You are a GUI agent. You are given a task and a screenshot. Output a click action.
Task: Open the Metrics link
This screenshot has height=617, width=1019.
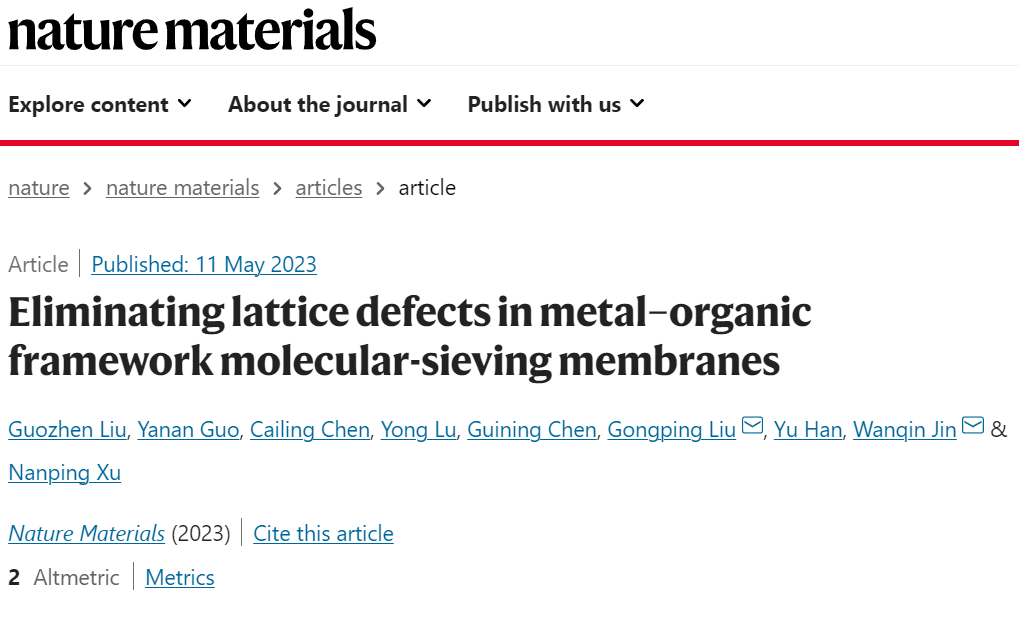point(180,577)
